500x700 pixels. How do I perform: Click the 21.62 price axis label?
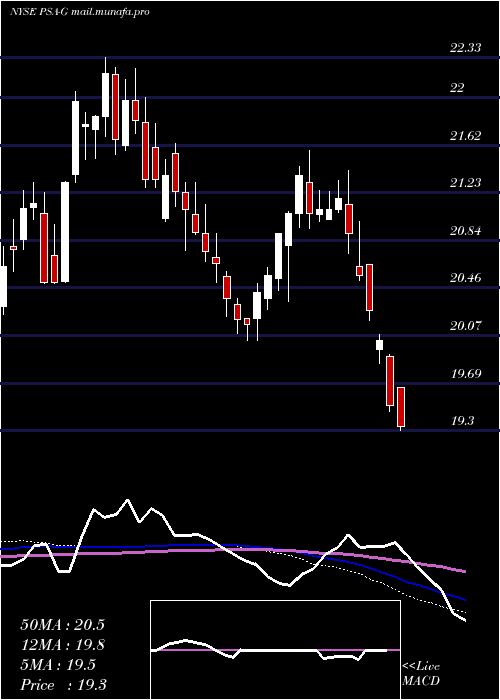point(466,136)
